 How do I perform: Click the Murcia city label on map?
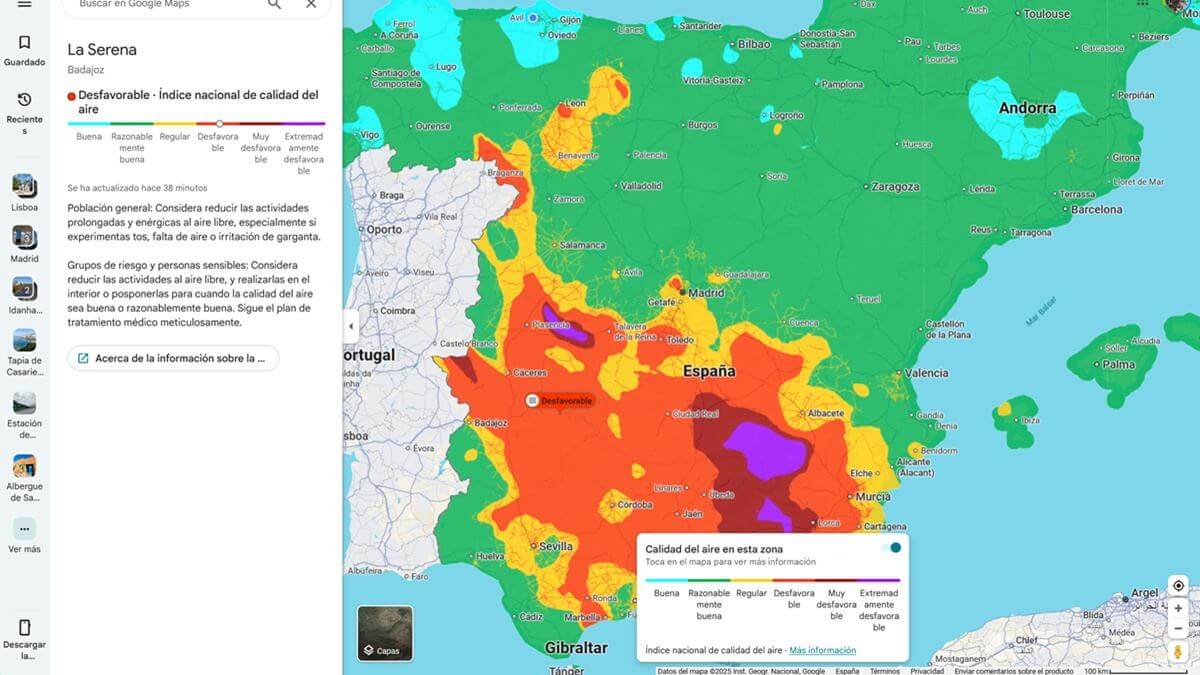pos(873,497)
